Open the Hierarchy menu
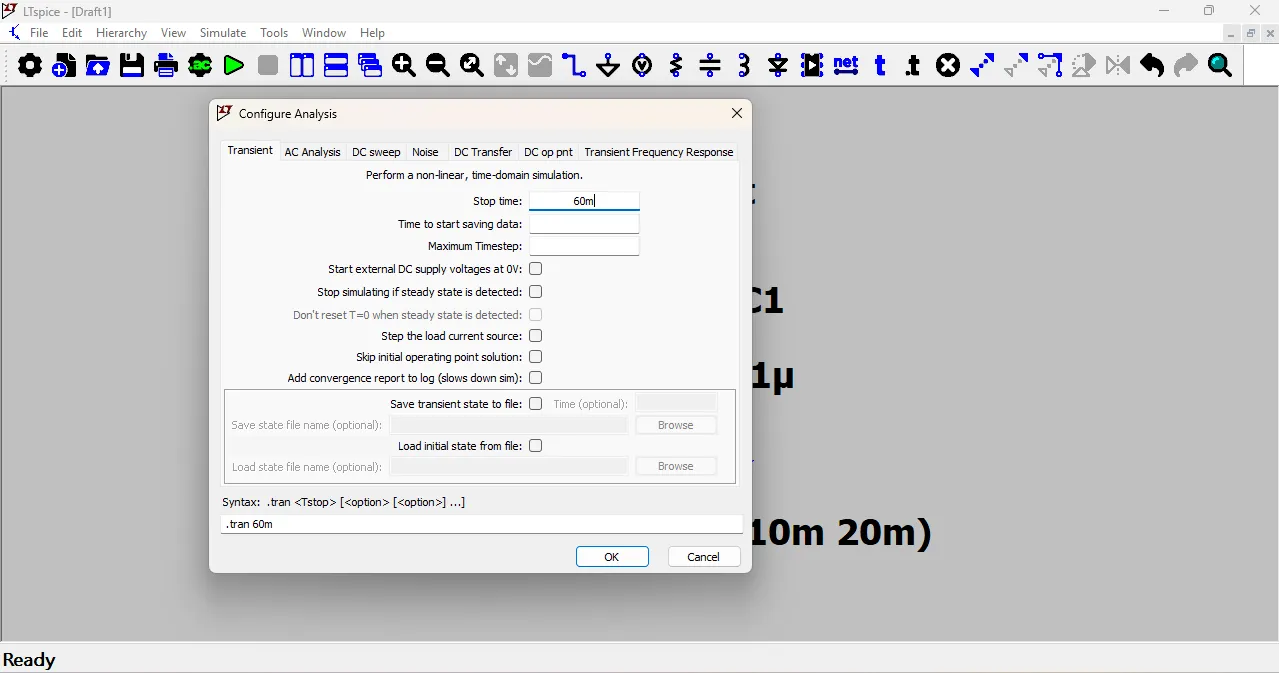Image resolution: width=1279 pixels, height=673 pixels. (122, 33)
